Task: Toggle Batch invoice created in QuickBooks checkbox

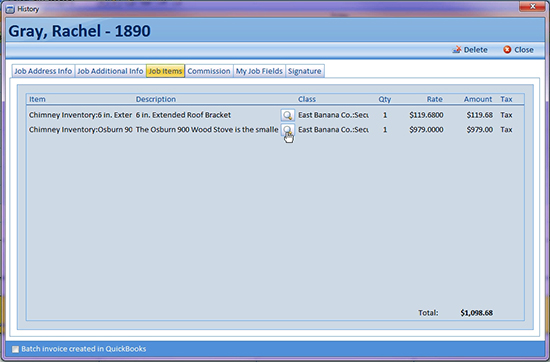Action: point(15,349)
